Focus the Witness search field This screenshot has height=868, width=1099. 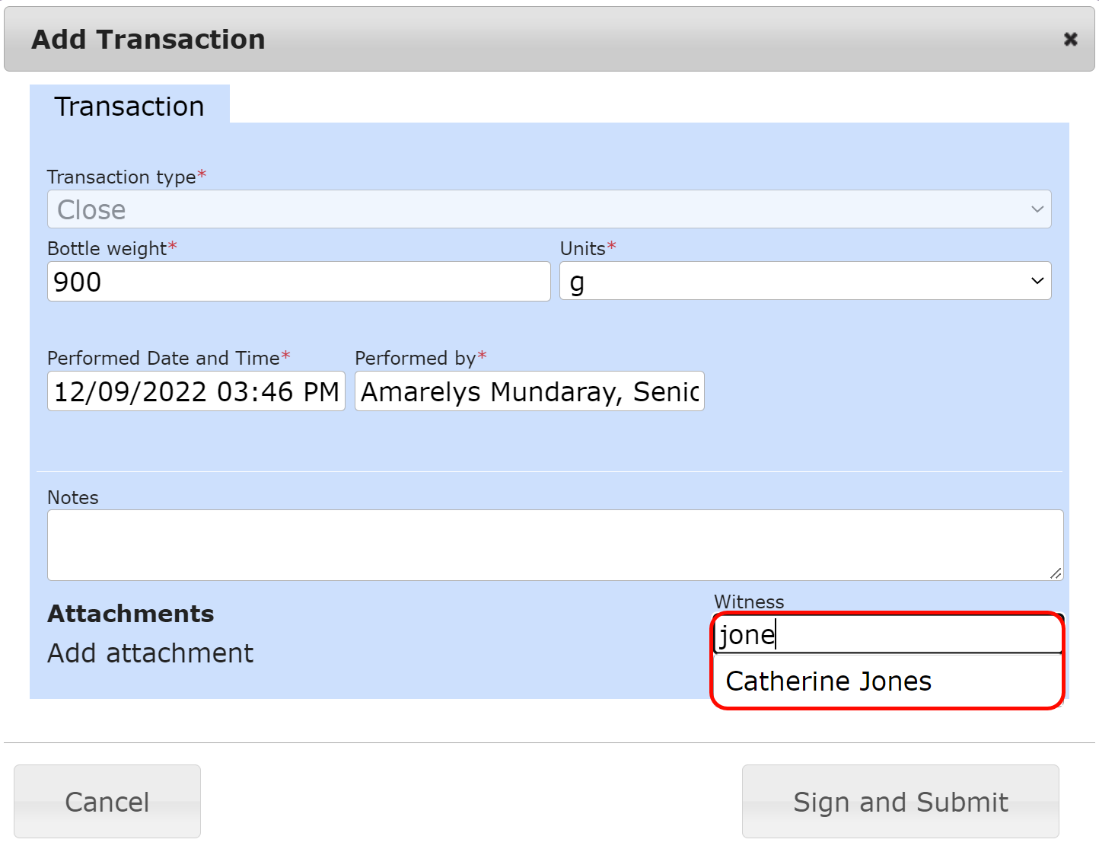point(886,635)
